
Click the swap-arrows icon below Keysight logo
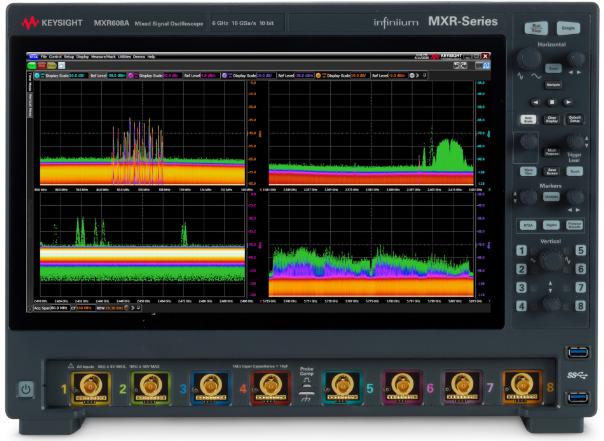tap(460, 65)
